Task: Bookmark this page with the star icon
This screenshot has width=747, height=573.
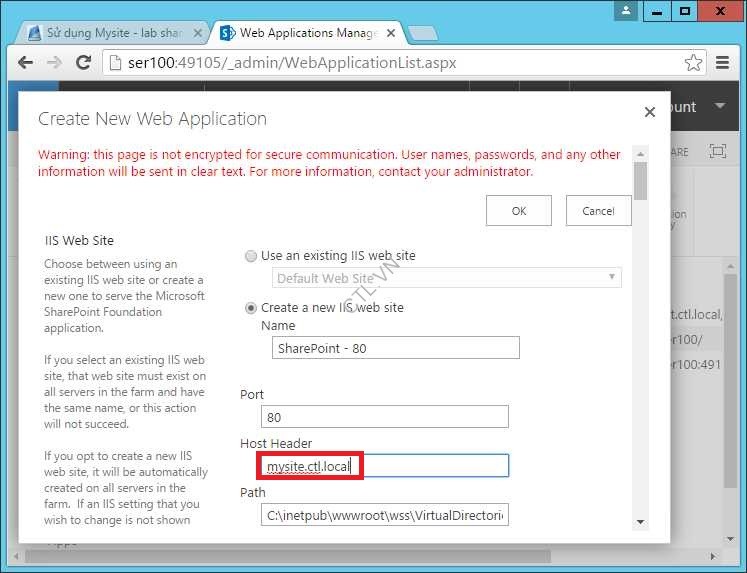Action: tap(693, 62)
